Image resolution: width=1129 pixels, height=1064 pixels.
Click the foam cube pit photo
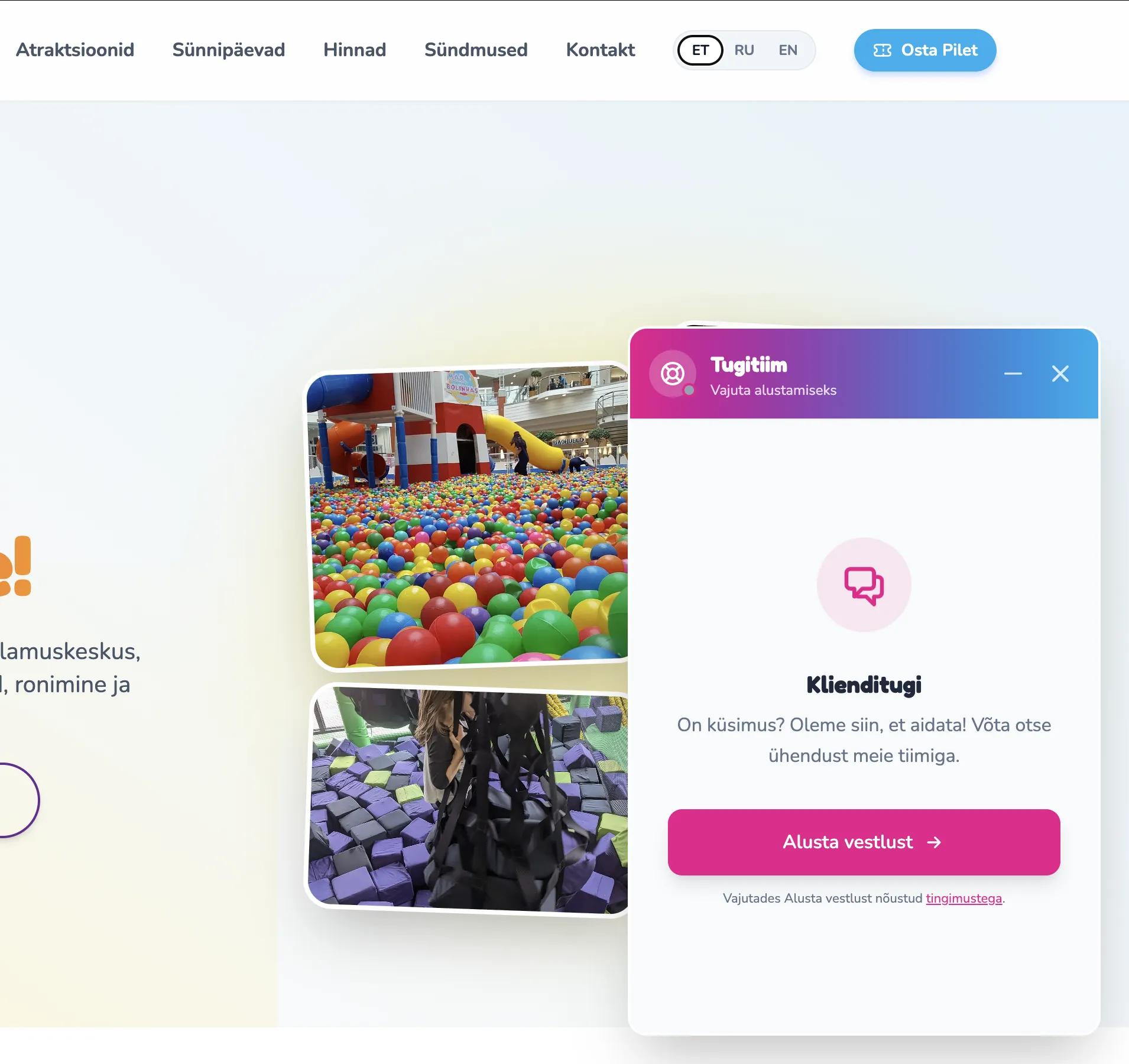(467, 800)
